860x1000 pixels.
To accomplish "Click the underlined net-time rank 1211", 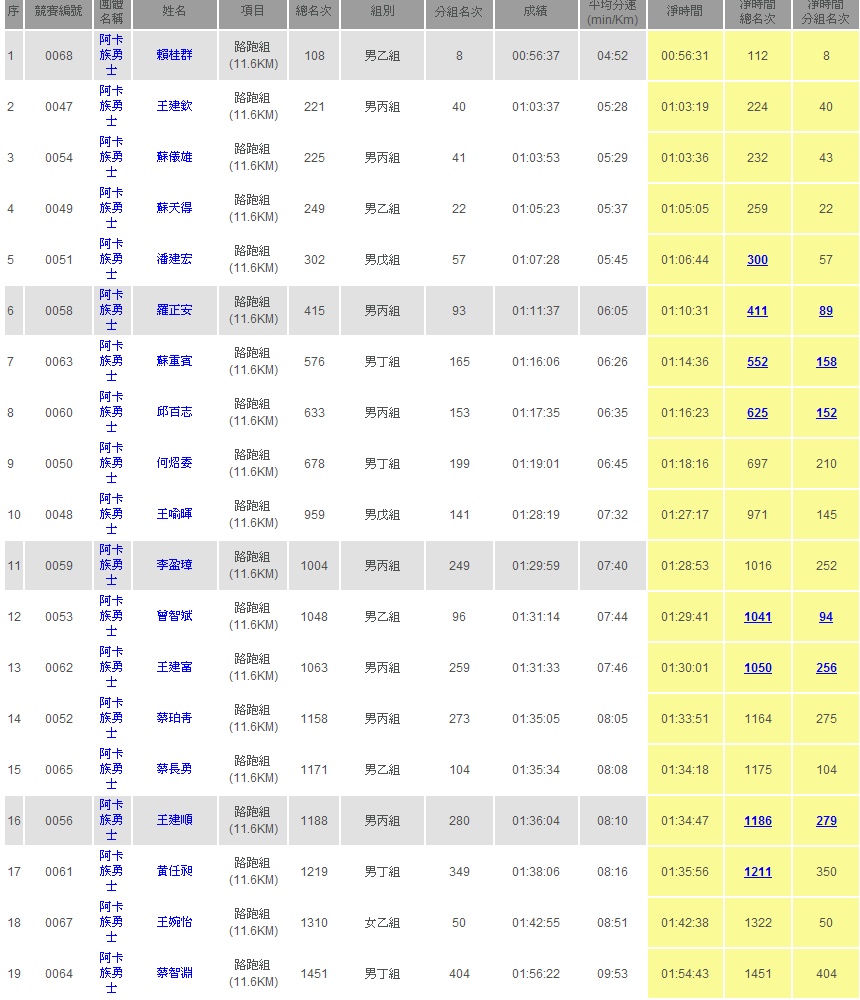I will (758, 872).
